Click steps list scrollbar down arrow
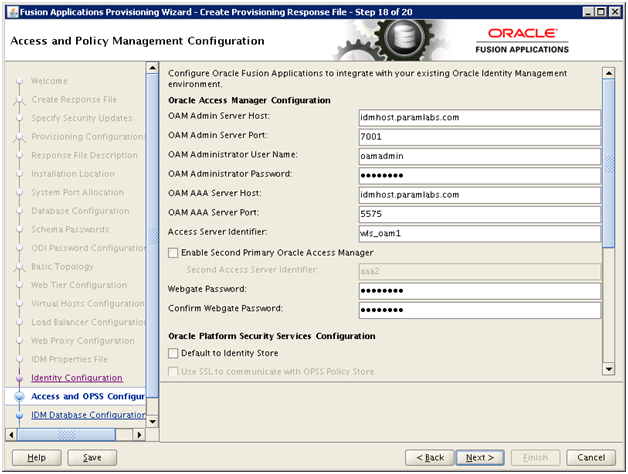Screen dimensions: 628x474 click(152, 422)
